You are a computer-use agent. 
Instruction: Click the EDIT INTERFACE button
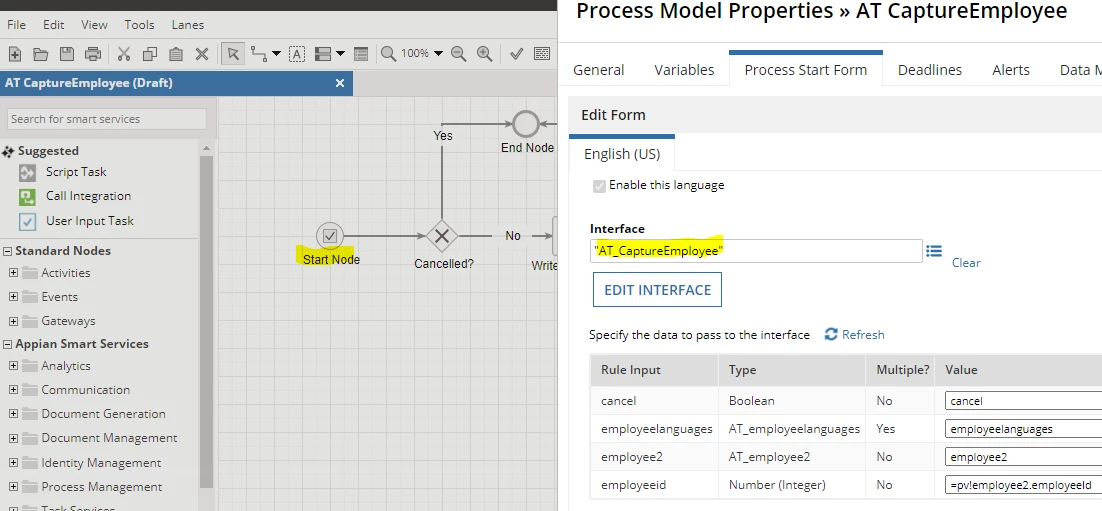[x=657, y=290]
